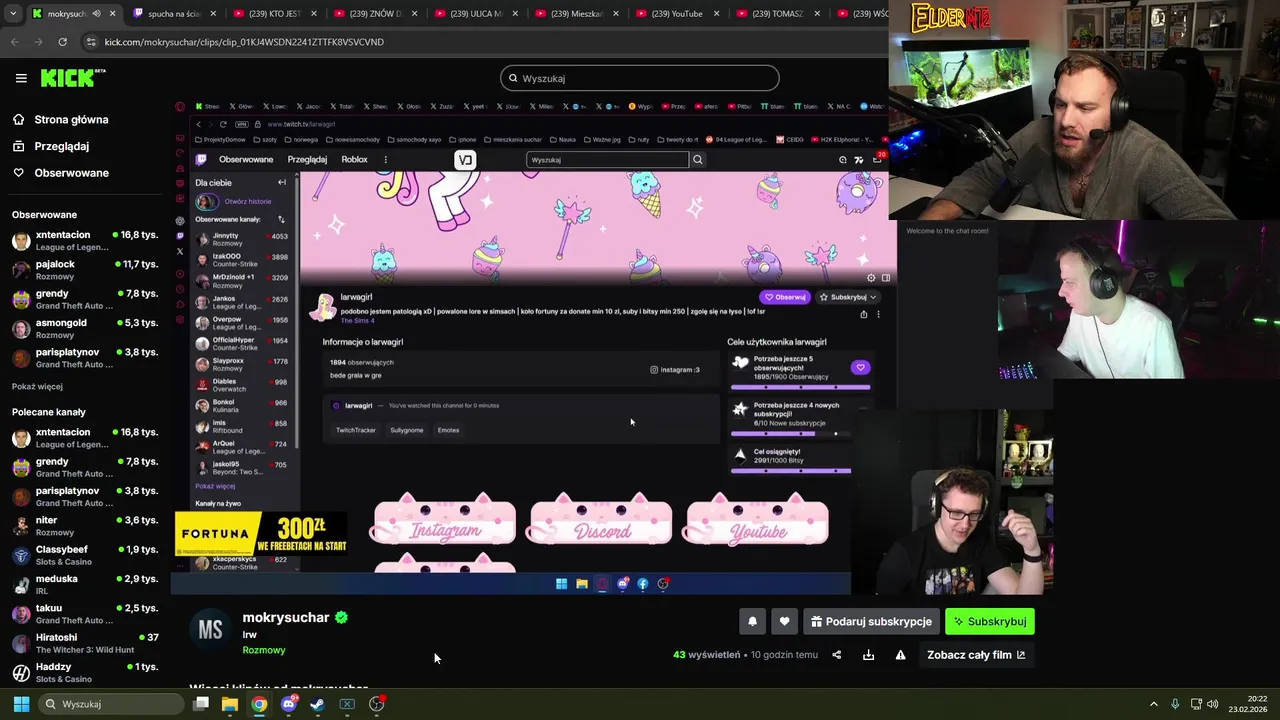This screenshot has width=1280, height=720.
Task: Click the KICK logo
Action: pos(72,78)
